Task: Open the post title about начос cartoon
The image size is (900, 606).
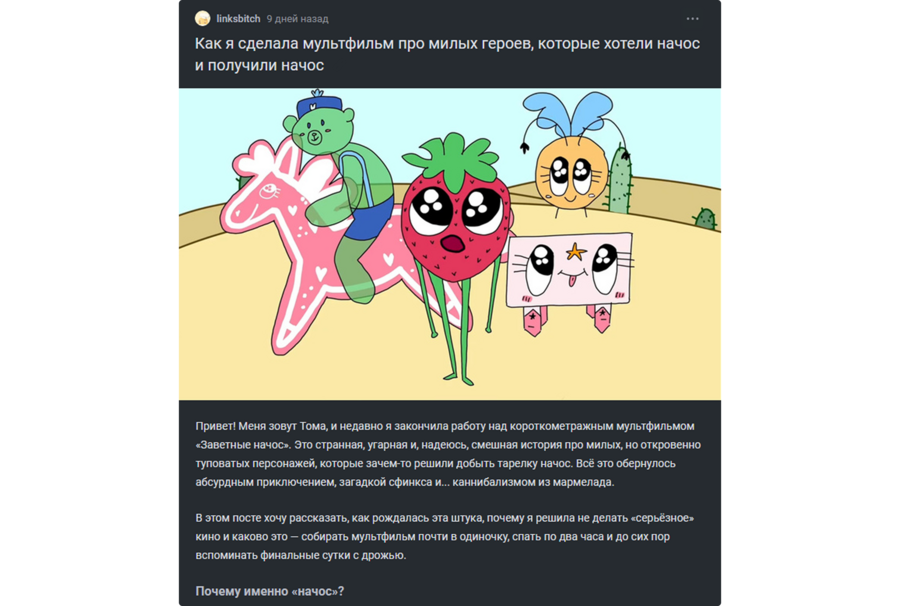Action: [447, 54]
